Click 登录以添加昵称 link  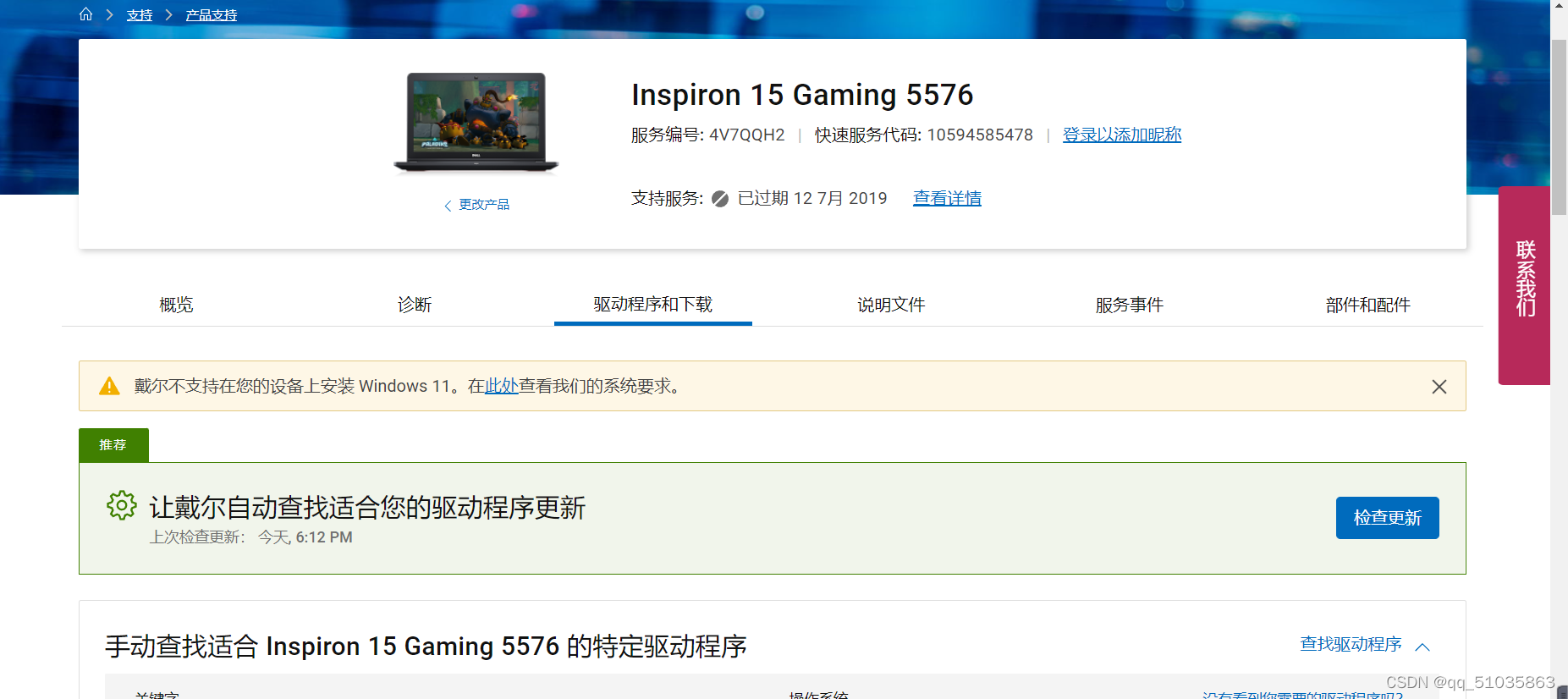click(1122, 135)
